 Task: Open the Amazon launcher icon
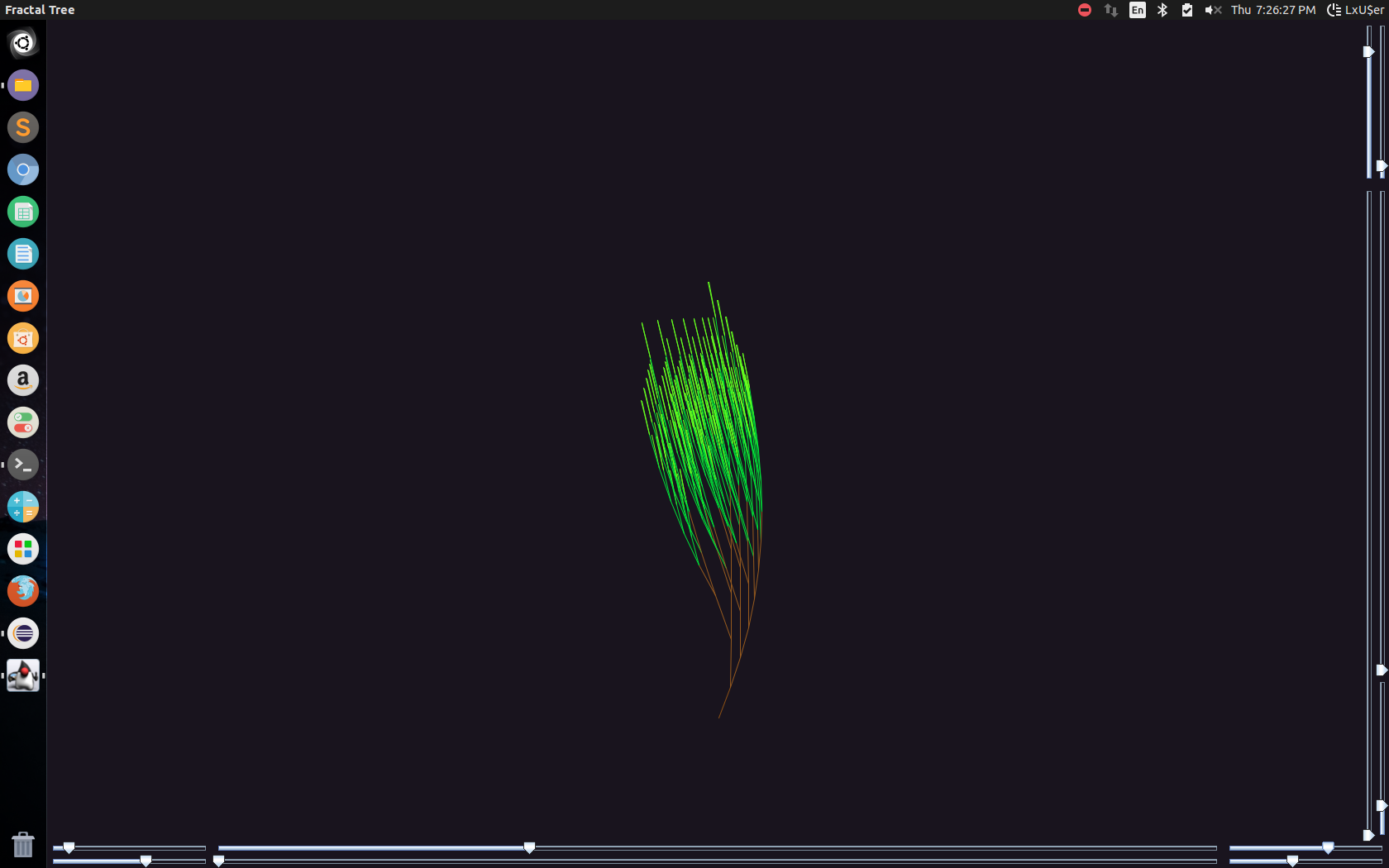click(23, 380)
